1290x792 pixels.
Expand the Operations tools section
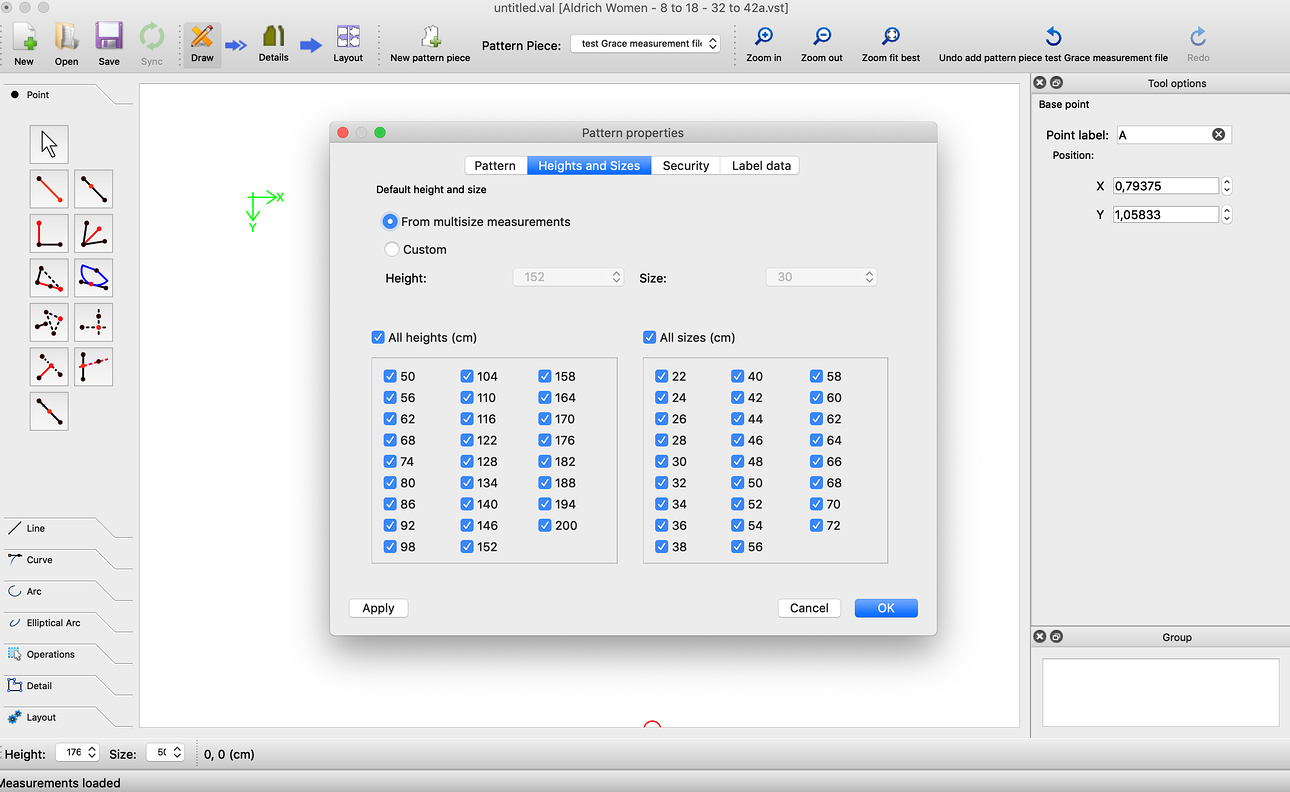[50, 654]
